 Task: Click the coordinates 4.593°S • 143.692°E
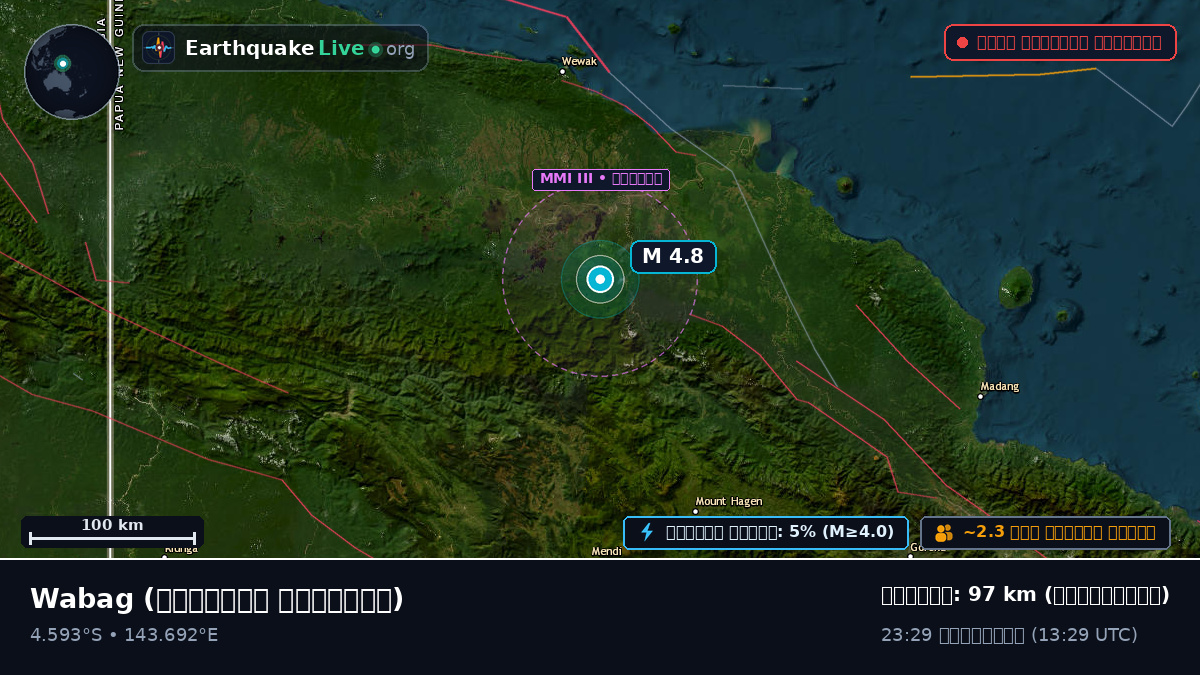pos(124,635)
